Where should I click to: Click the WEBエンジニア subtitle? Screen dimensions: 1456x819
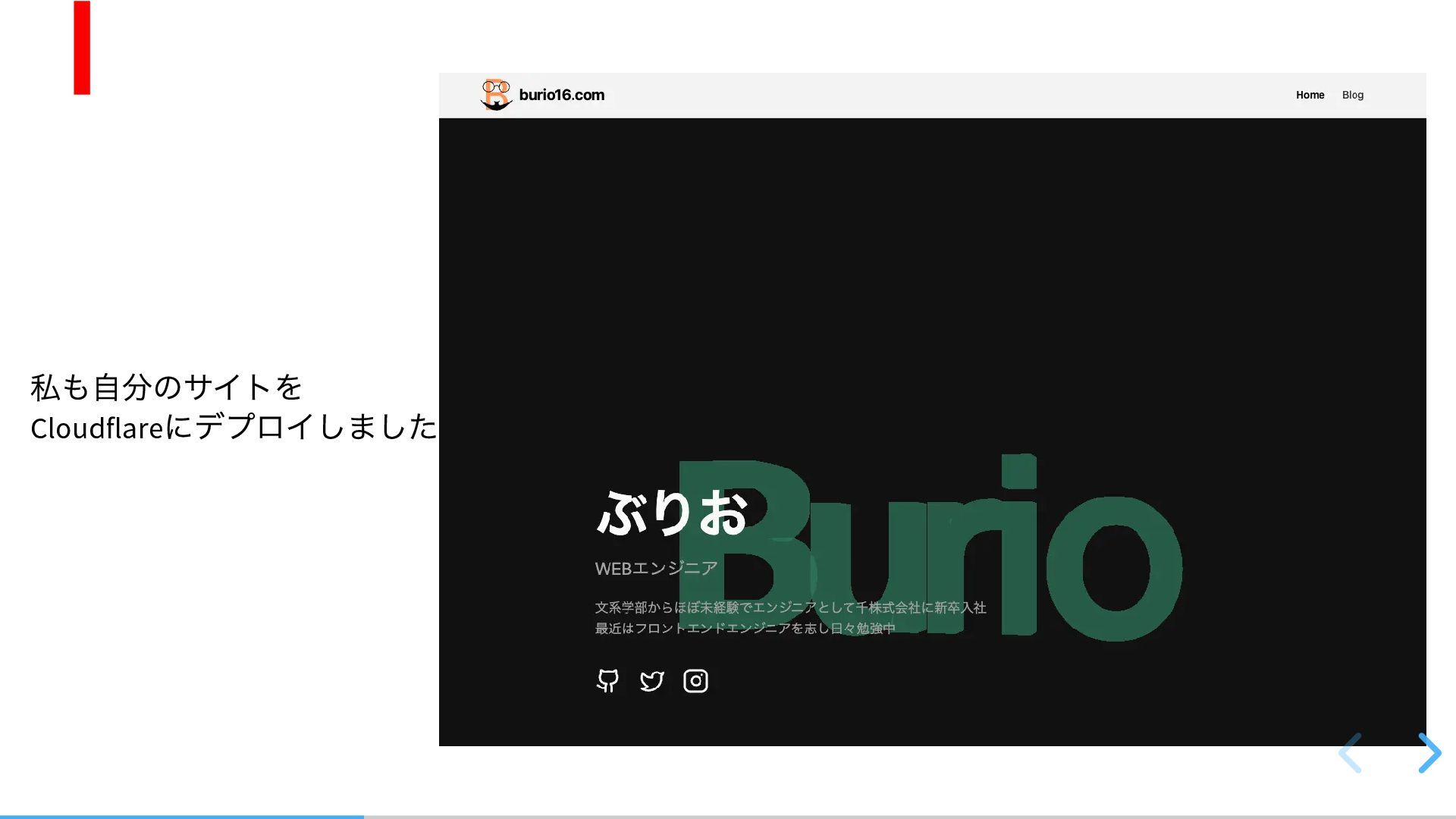pyautogui.click(x=656, y=568)
